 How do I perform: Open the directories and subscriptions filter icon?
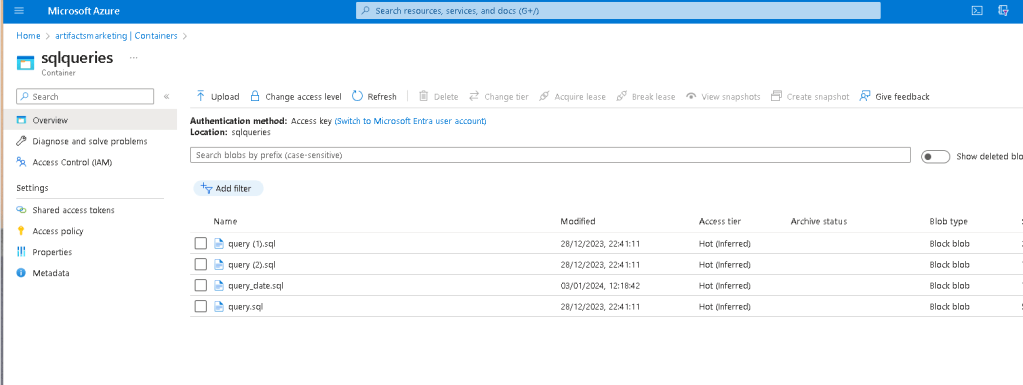1004,10
